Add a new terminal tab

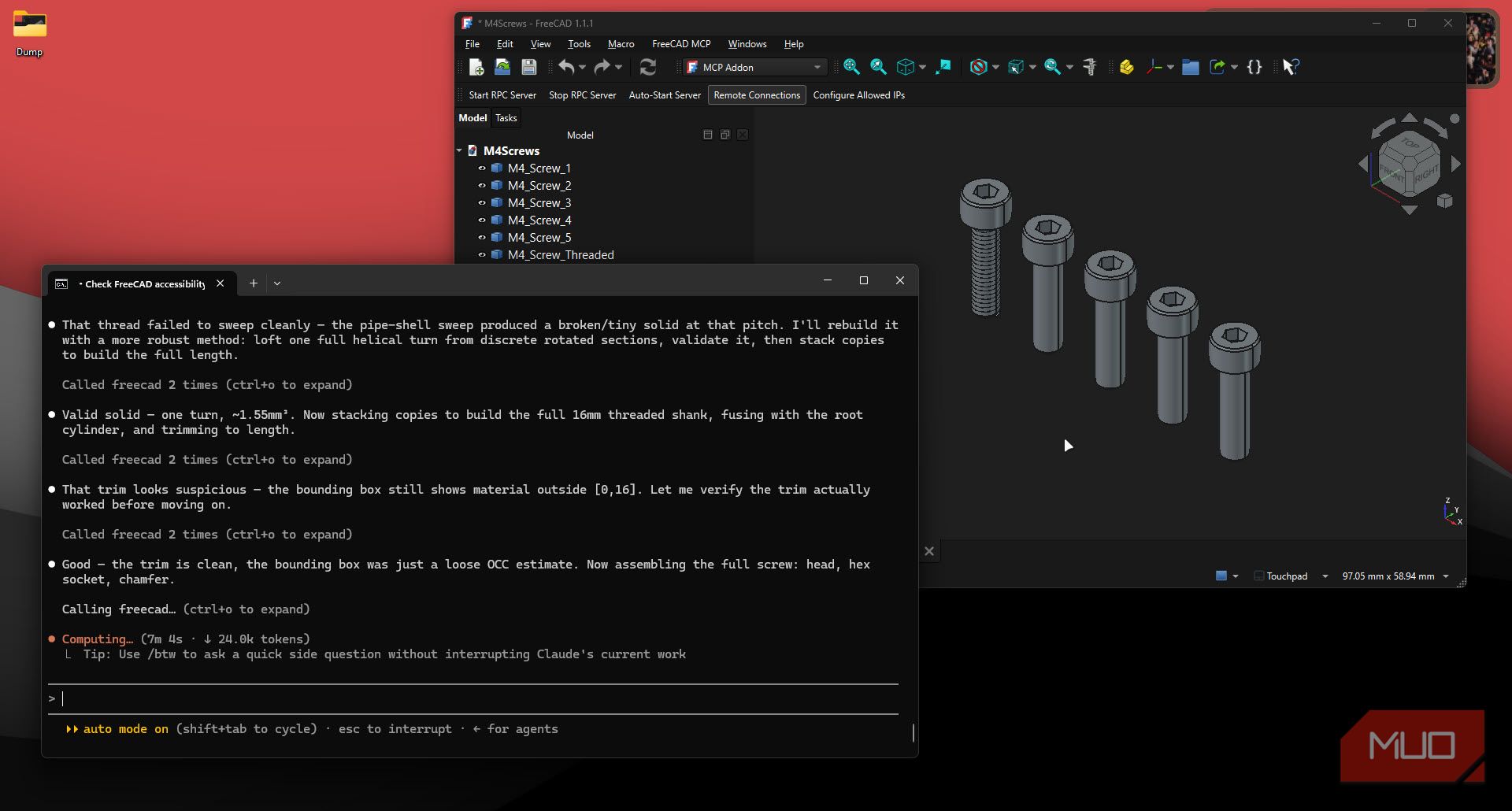[x=254, y=283]
